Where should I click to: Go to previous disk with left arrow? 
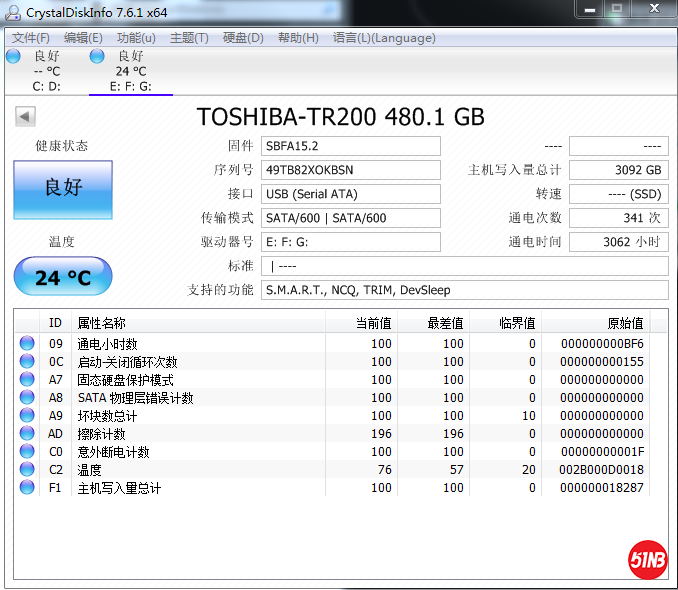[x=25, y=116]
